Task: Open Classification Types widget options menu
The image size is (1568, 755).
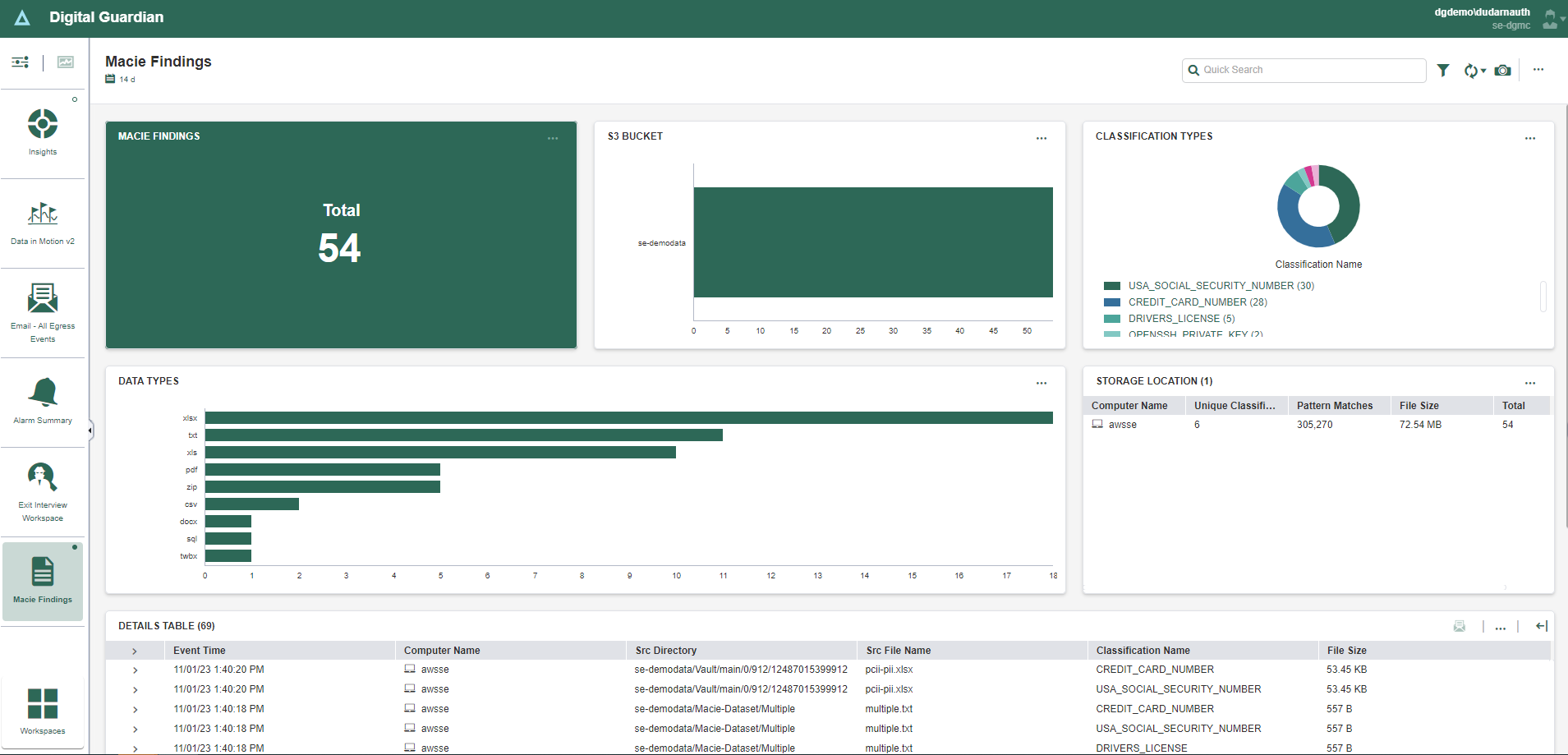Action: point(1530,138)
